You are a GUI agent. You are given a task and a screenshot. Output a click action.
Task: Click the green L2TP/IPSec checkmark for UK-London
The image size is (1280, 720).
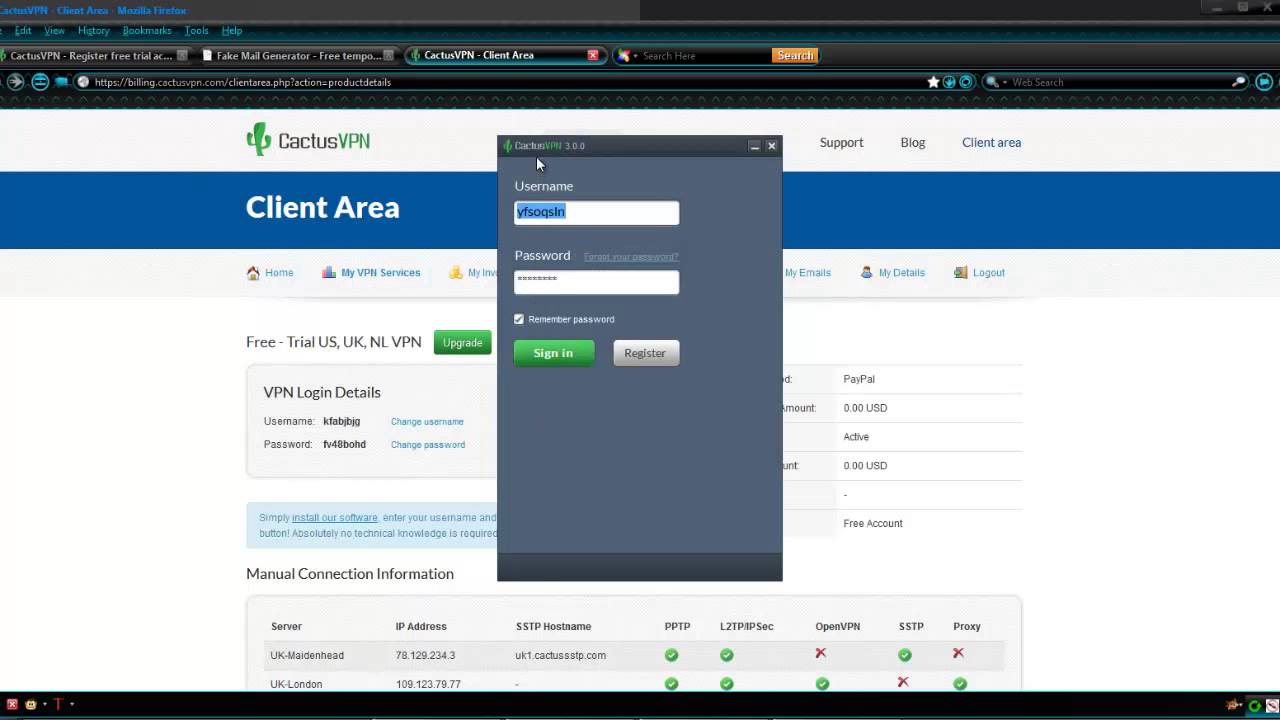(727, 684)
